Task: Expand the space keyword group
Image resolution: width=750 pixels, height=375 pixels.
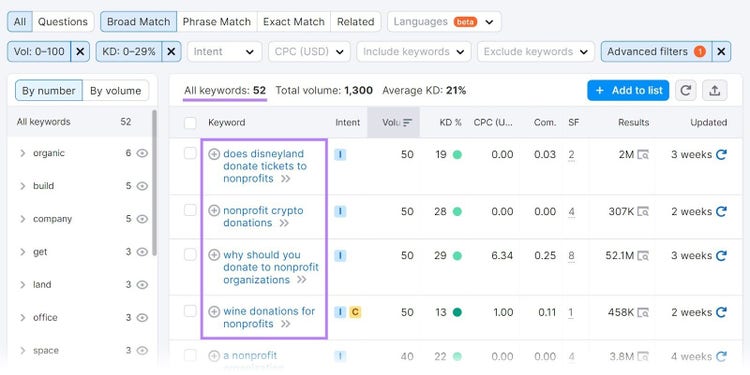Action: pyautogui.click(x=22, y=351)
